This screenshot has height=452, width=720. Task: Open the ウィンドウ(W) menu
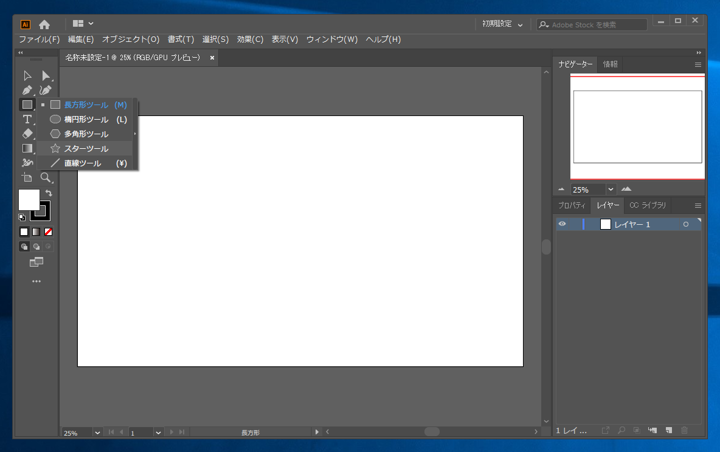coord(332,40)
